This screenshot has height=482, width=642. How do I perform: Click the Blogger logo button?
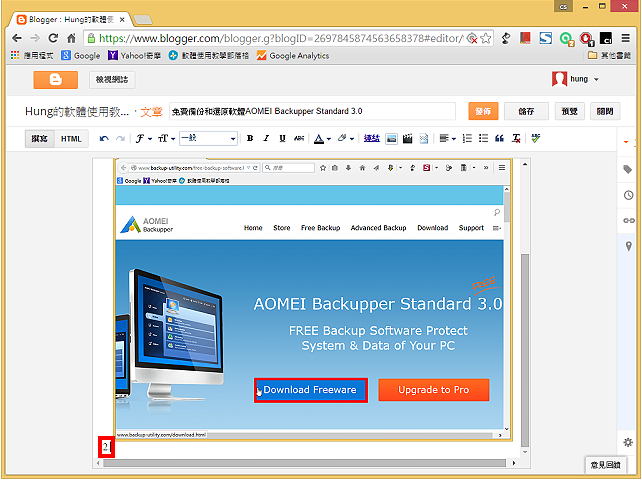(55, 79)
